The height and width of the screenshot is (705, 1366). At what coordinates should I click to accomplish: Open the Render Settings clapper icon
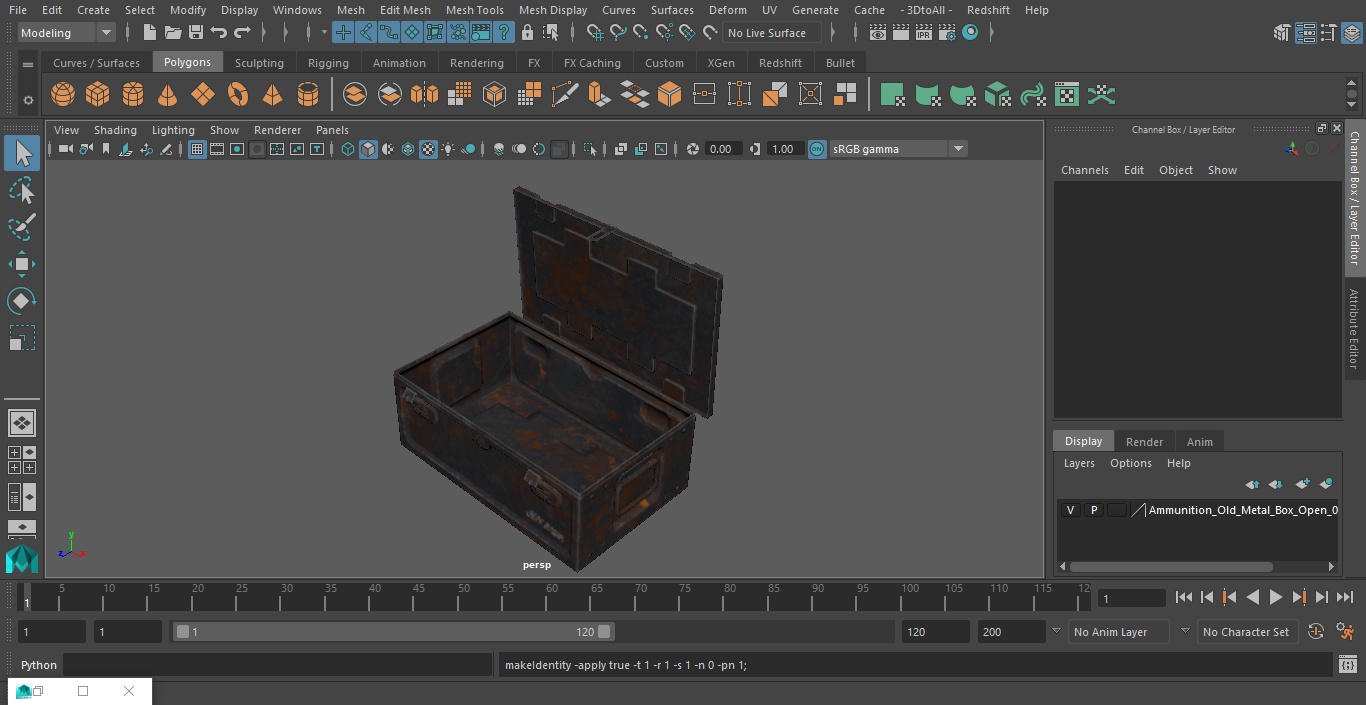[x=947, y=33]
